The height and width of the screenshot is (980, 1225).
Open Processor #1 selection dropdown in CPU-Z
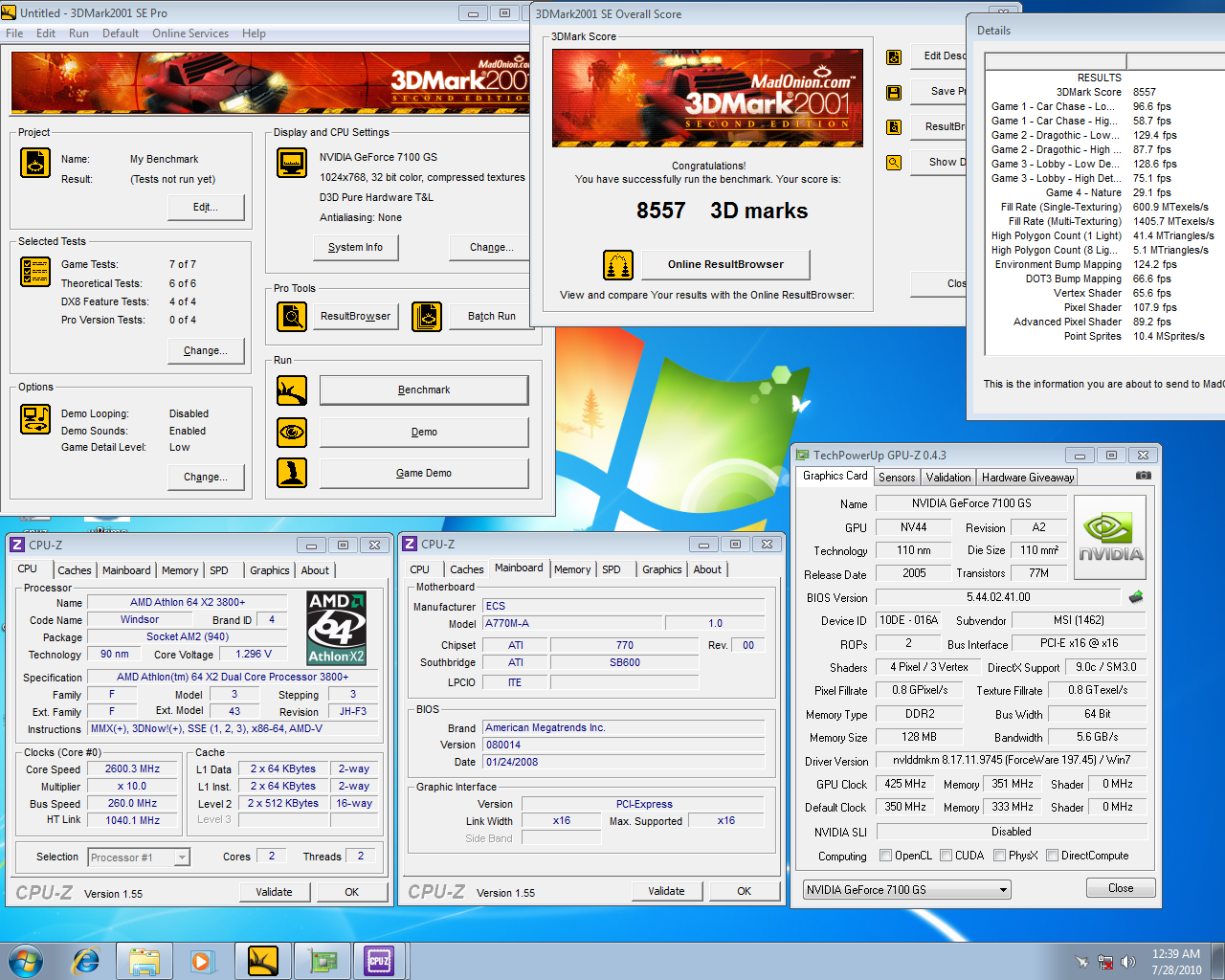(139, 857)
